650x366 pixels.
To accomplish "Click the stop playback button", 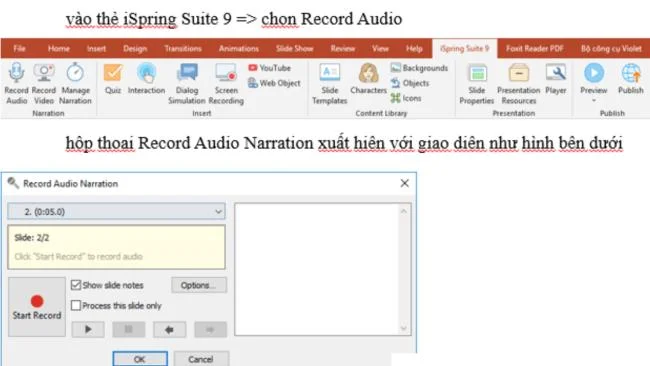I will click(x=129, y=329).
